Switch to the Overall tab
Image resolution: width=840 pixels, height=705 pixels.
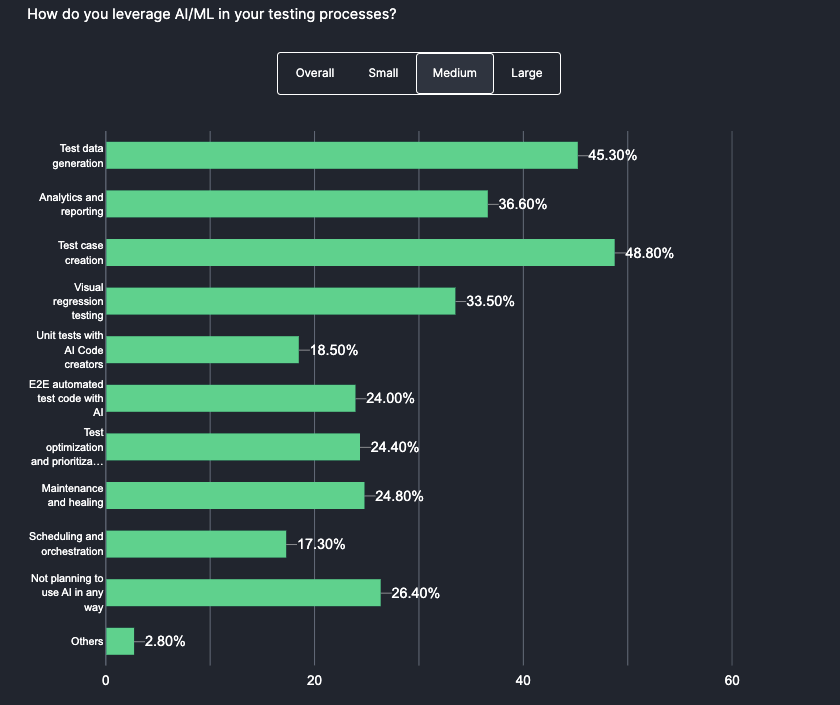pos(315,73)
